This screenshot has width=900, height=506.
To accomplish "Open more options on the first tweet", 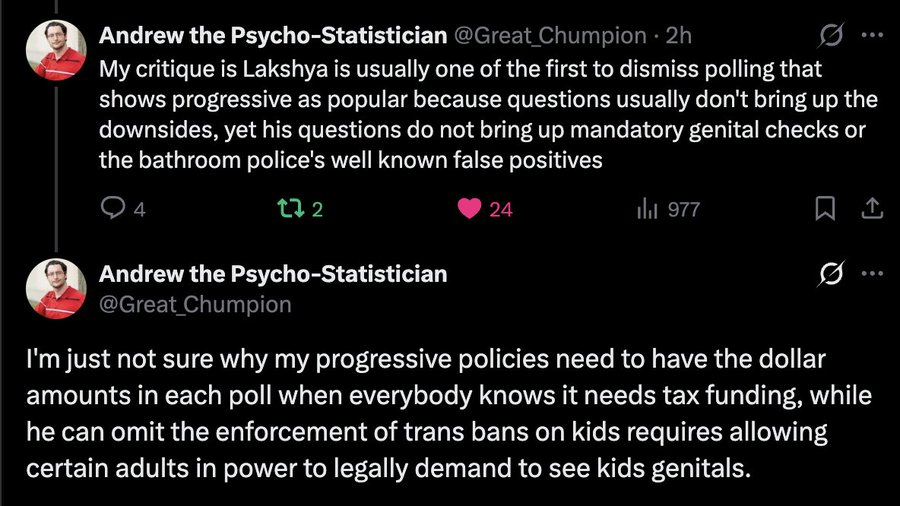I will click(872, 36).
